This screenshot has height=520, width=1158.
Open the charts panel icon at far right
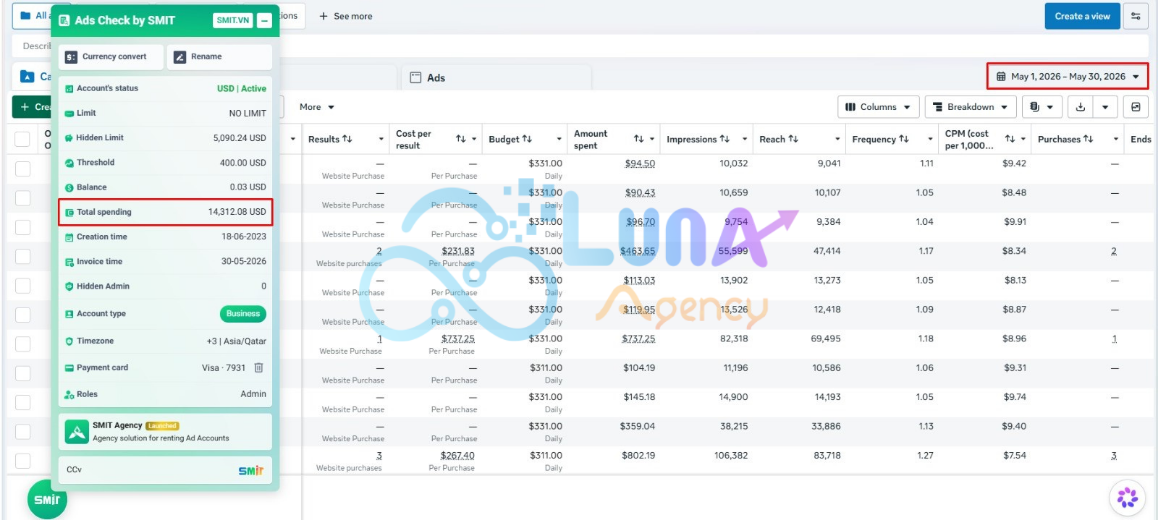pyautogui.click(x=1135, y=107)
